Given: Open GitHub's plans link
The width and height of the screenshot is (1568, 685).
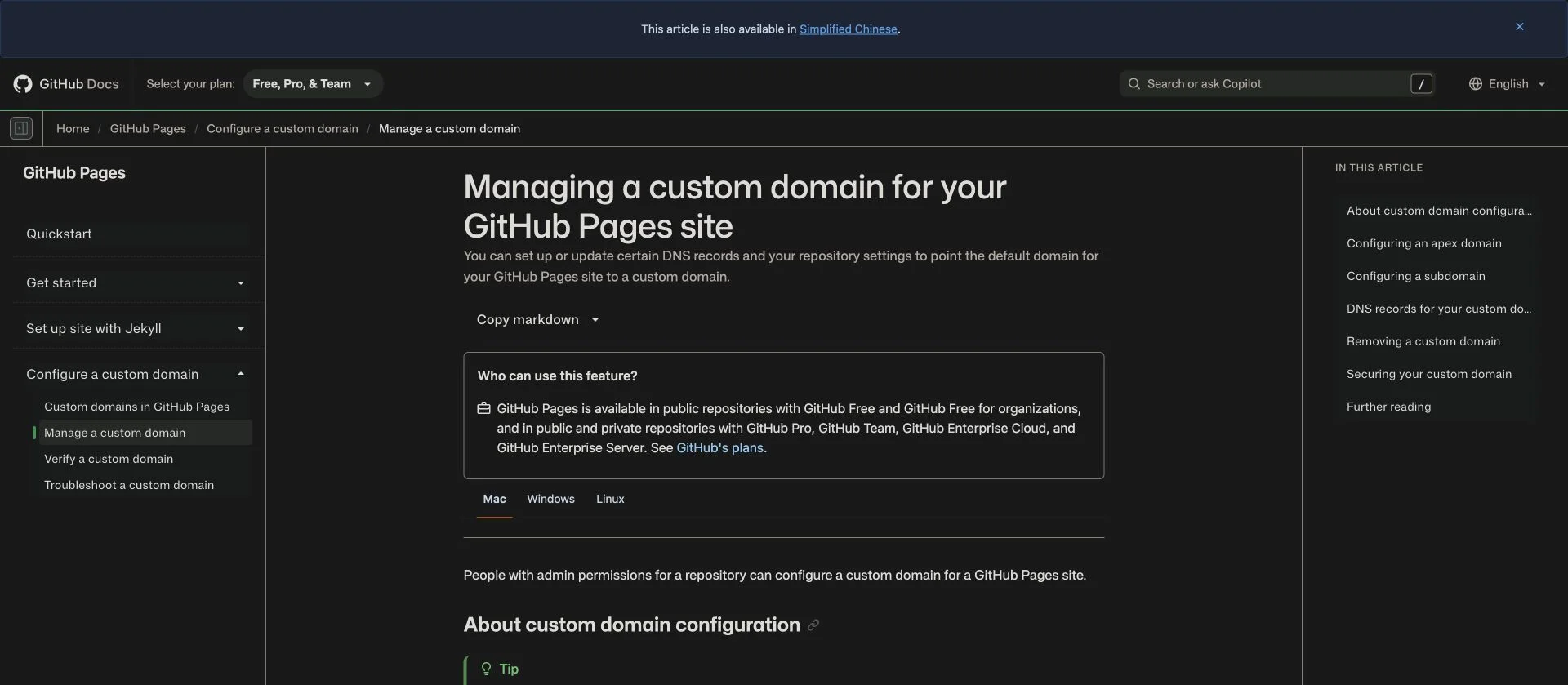Looking at the screenshot, I should pos(720,447).
